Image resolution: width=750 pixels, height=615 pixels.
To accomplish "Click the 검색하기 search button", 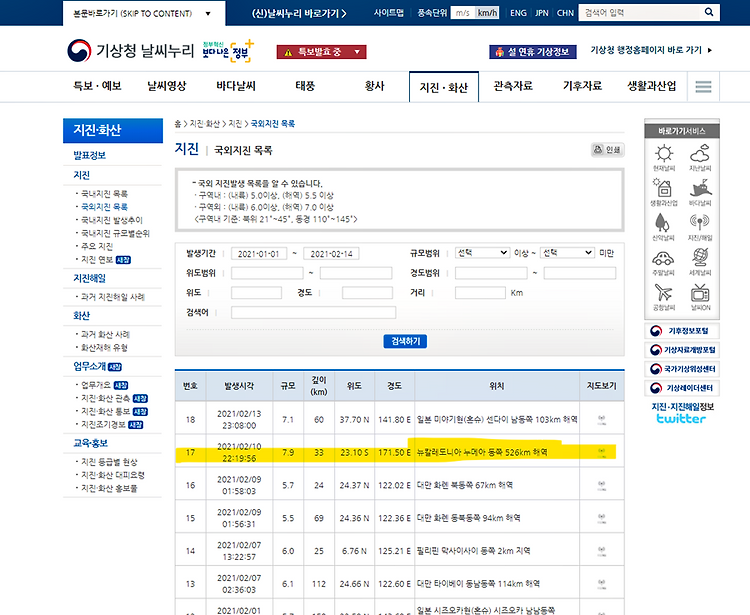I will coord(405,341).
